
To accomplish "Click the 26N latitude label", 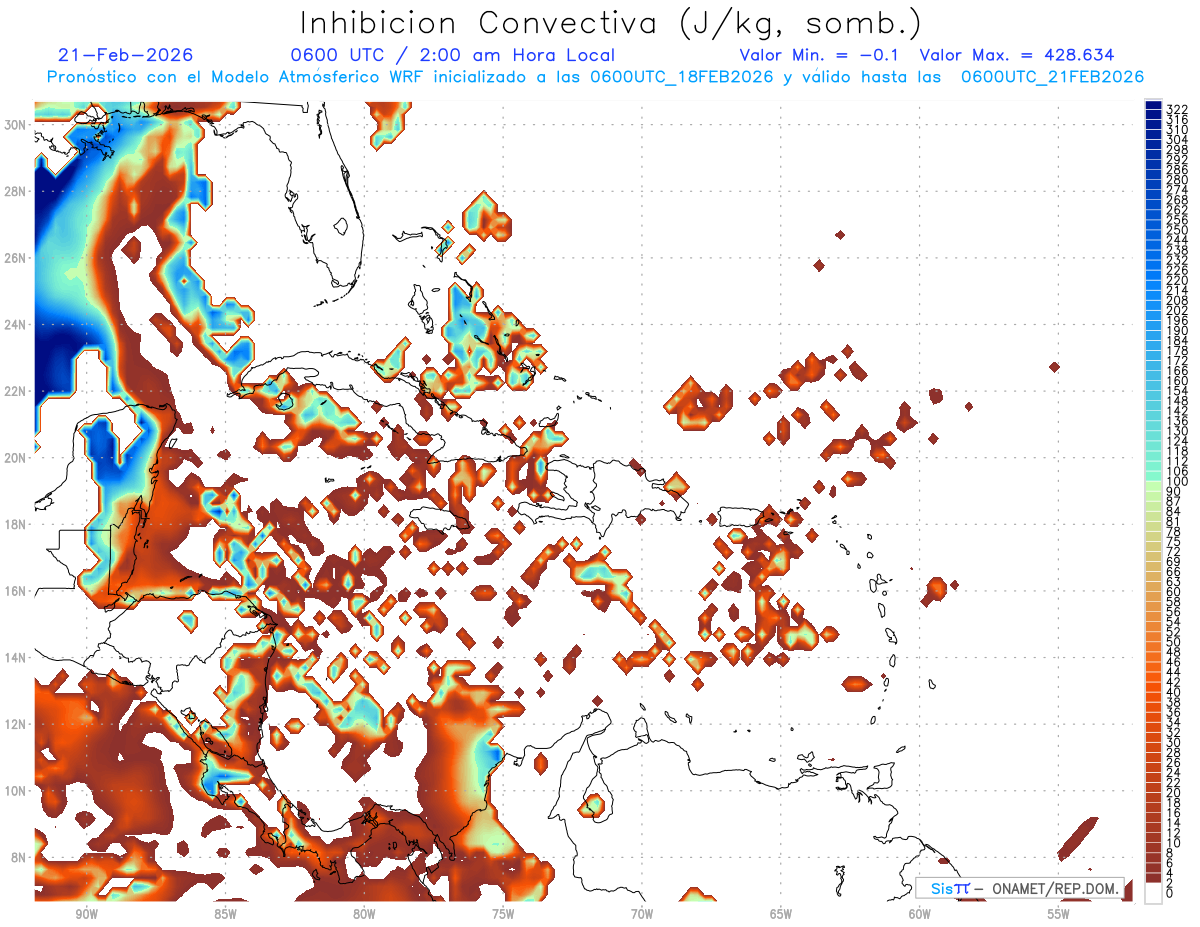I will (17, 258).
